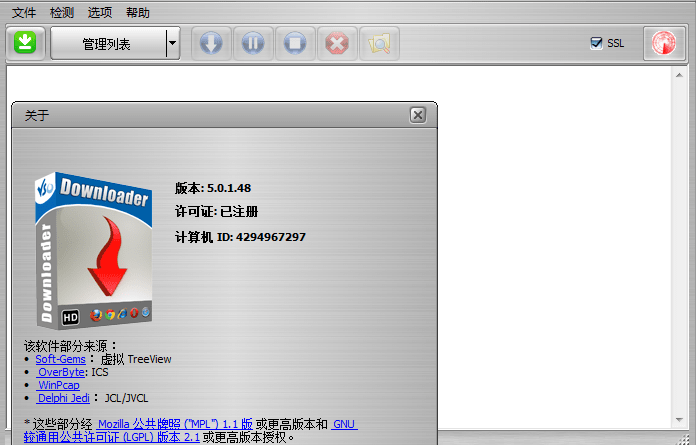The image size is (696, 445).
Task: Click the 该软件部分来源 heading text
Action: [x=70, y=346]
